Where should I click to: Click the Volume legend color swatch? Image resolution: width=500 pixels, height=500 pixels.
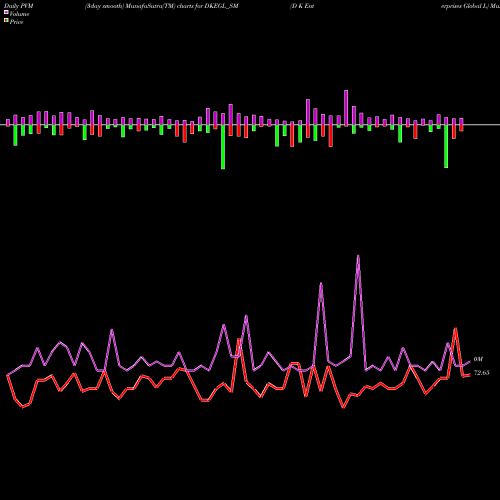(6, 12)
